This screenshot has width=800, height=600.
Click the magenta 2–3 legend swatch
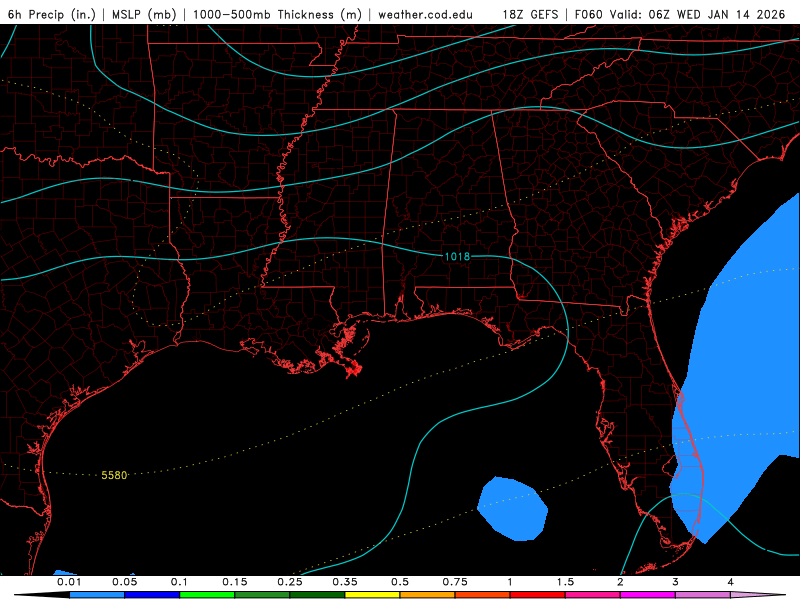[x=648, y=595]
